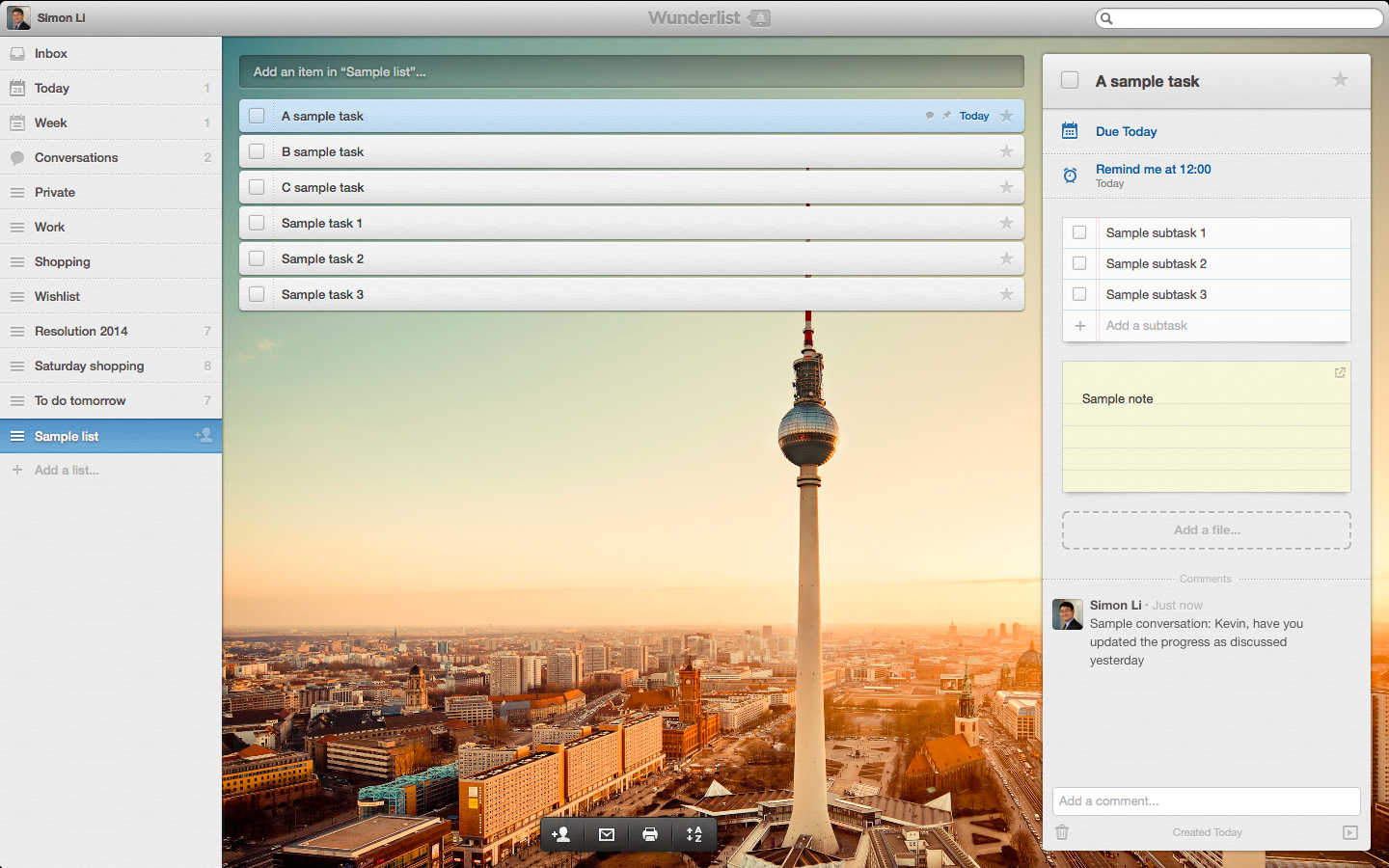
Task: Select the Shopping list
Action: click(111, 262)
